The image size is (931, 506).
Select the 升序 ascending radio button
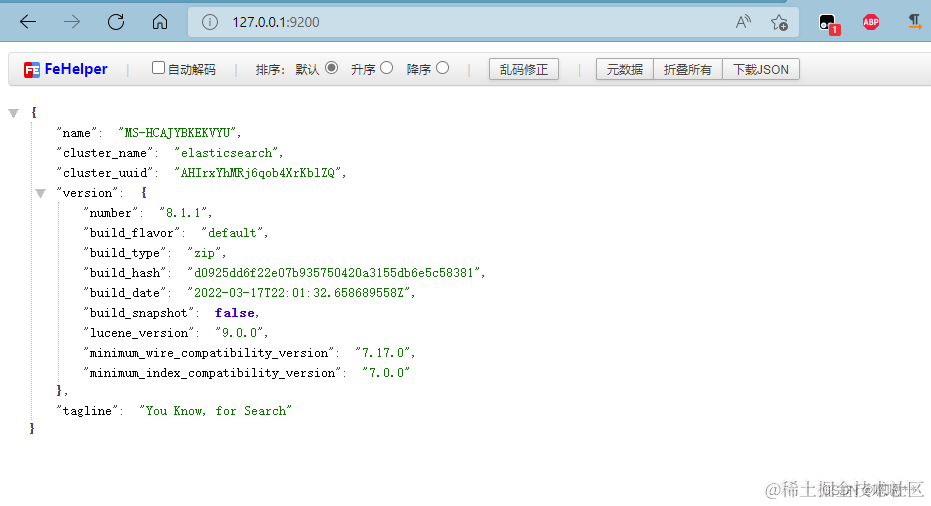tap(387, 68)
